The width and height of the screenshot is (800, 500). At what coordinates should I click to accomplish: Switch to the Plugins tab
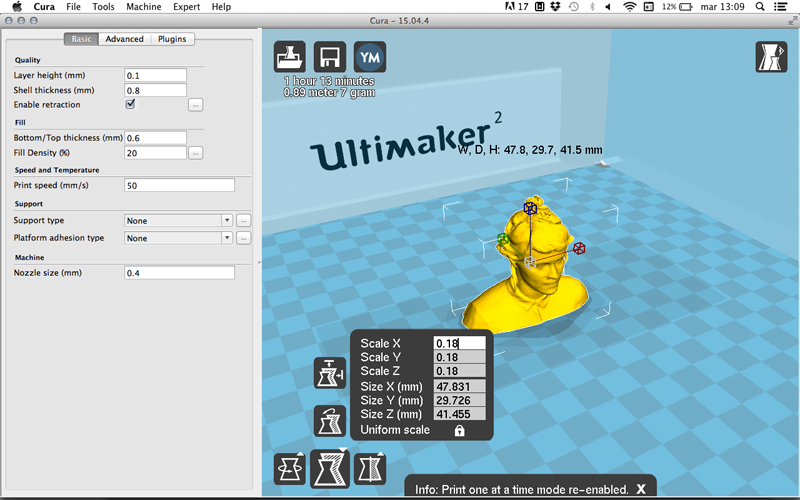point(172,39)
